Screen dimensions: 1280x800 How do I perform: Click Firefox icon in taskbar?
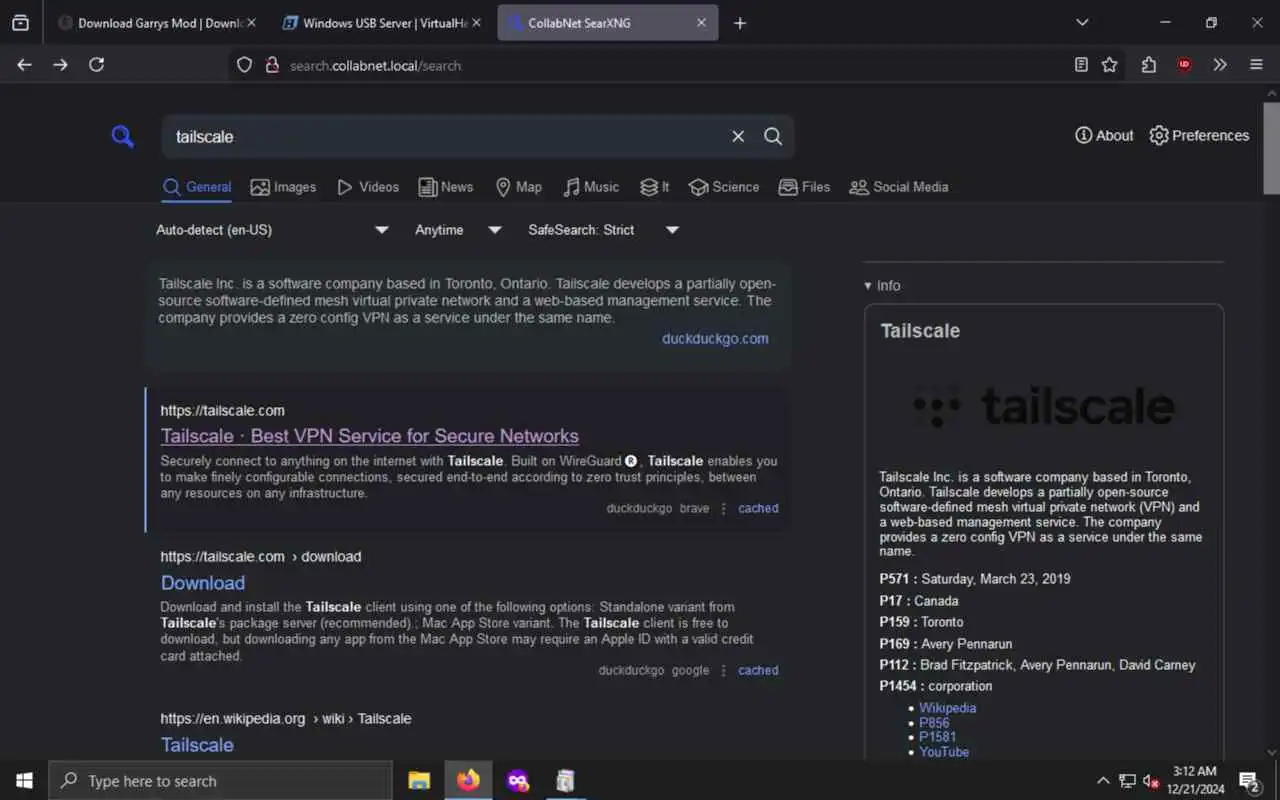[x=468, y=781]
